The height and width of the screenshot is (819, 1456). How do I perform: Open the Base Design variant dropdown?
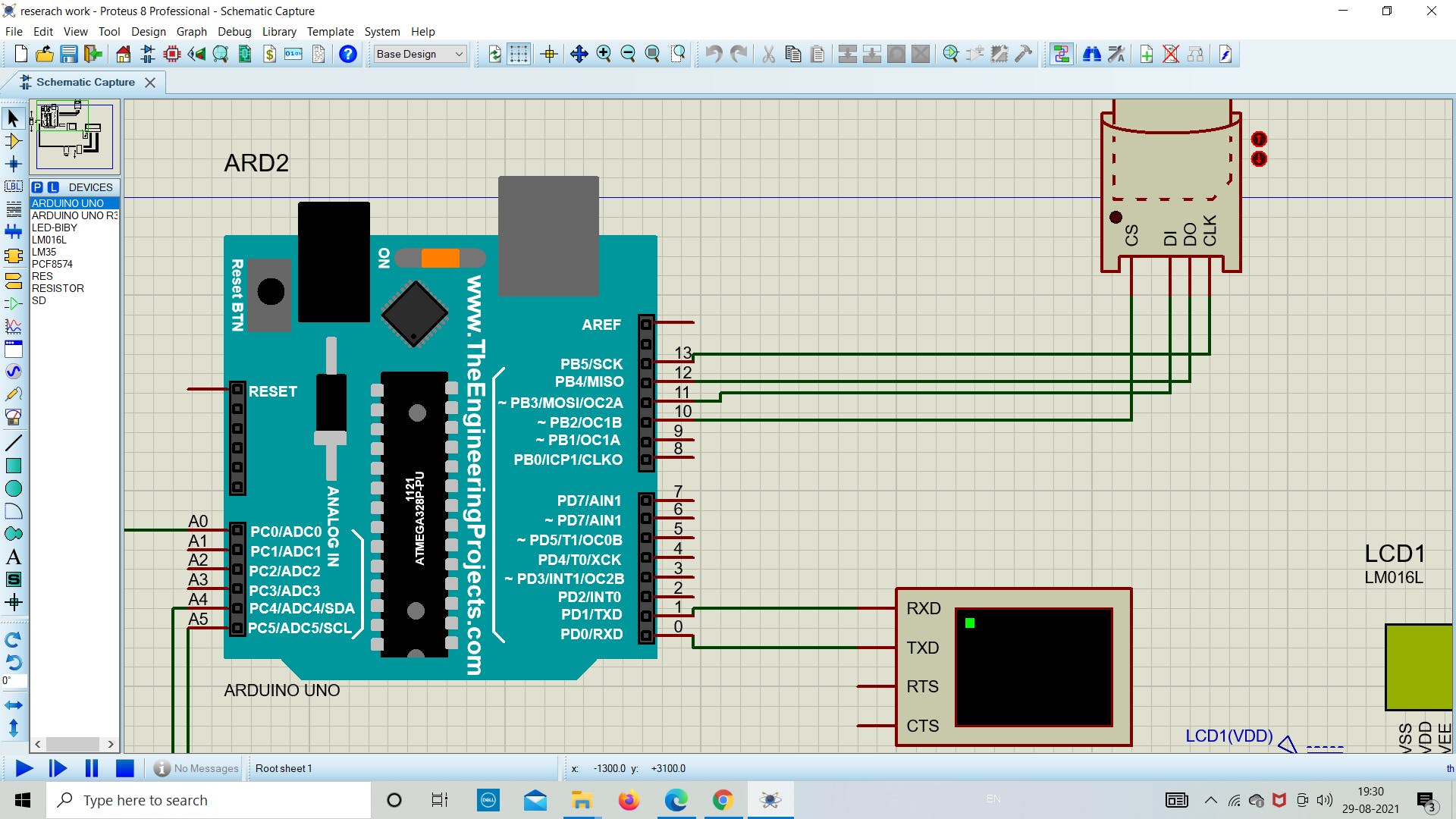(420, 54)
